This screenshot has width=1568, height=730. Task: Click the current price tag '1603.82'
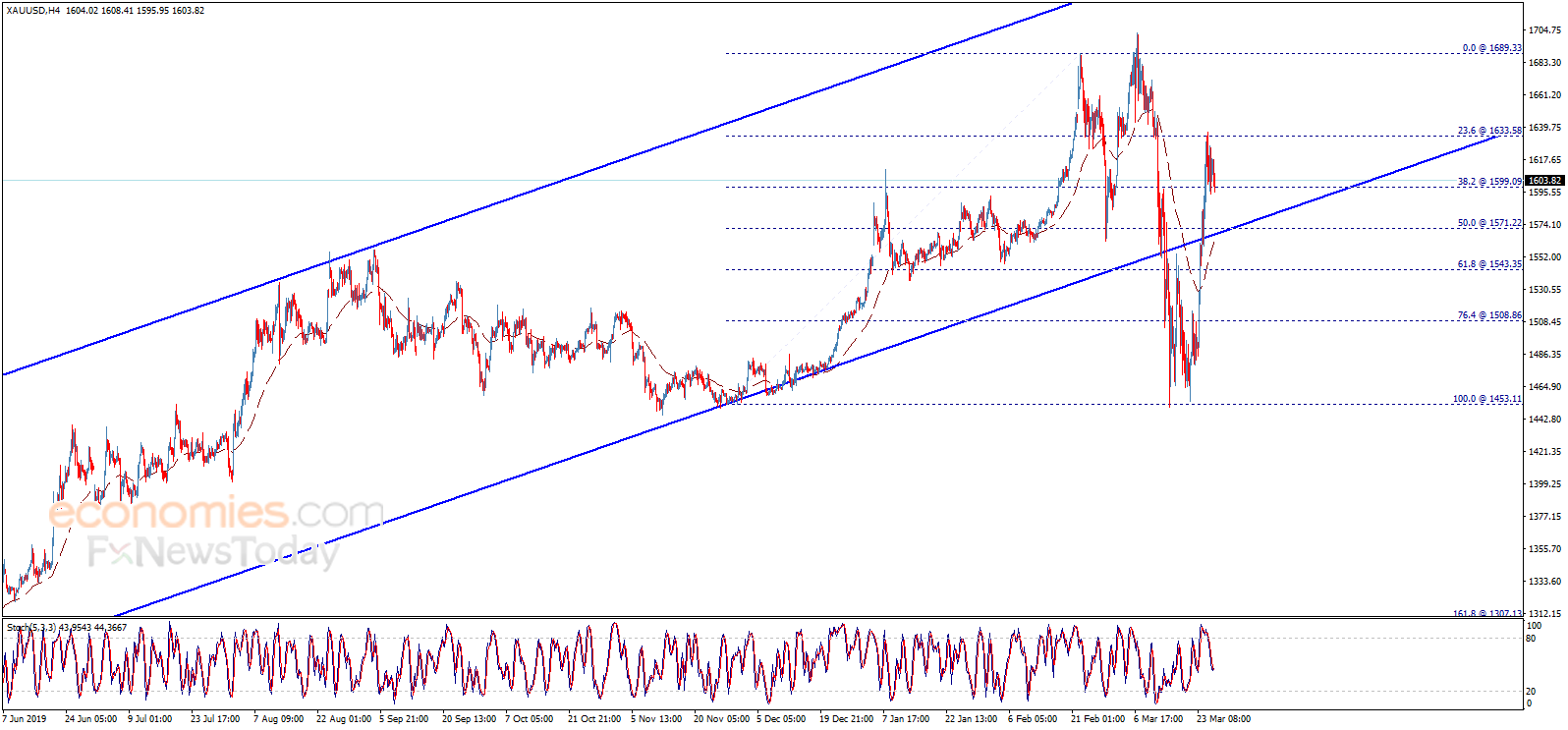pyautogui.click(x=1544, y=181)
